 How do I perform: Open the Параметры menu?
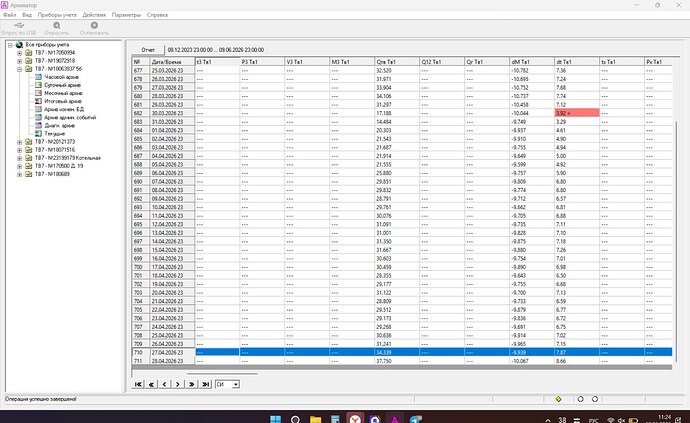coord(126,15)
